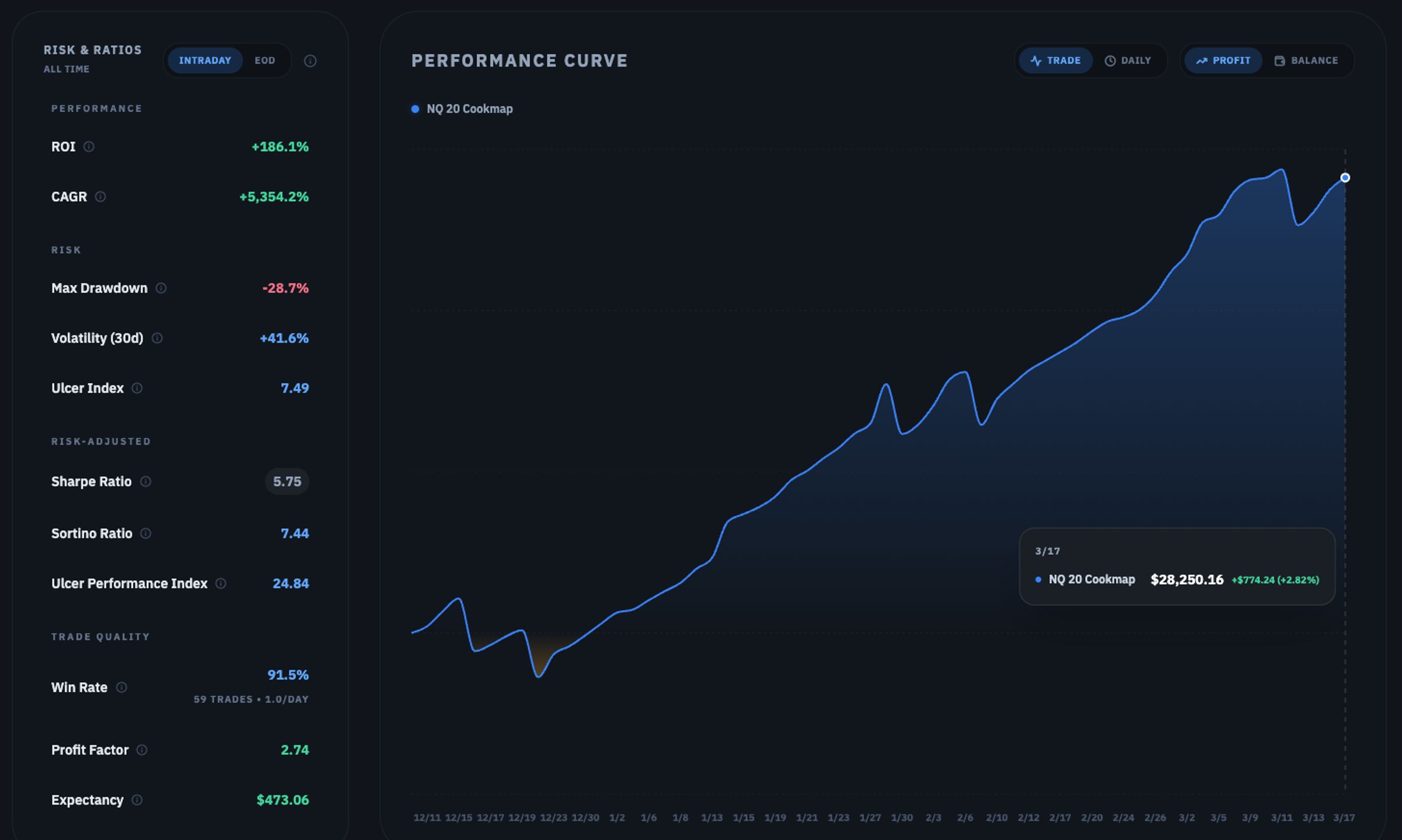Click the Volatility value +41.6%
Image resolution: width=1402 pixels, height=840 pixels.
pyautogui.click(x=284, y=338)
